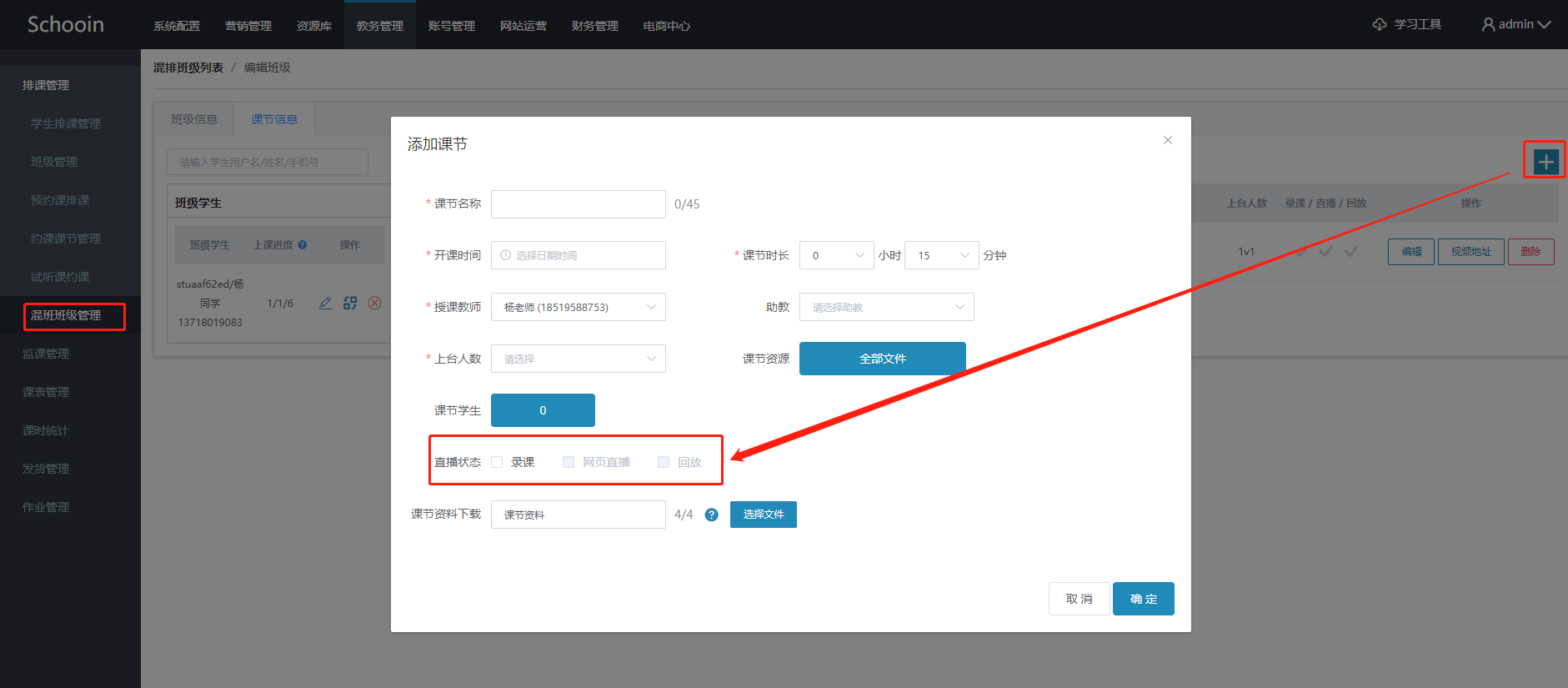This screenshot has height=688, width=1568.
Task: Click the clock icon in 开课时间 field
Action: (x=505, y=255)
